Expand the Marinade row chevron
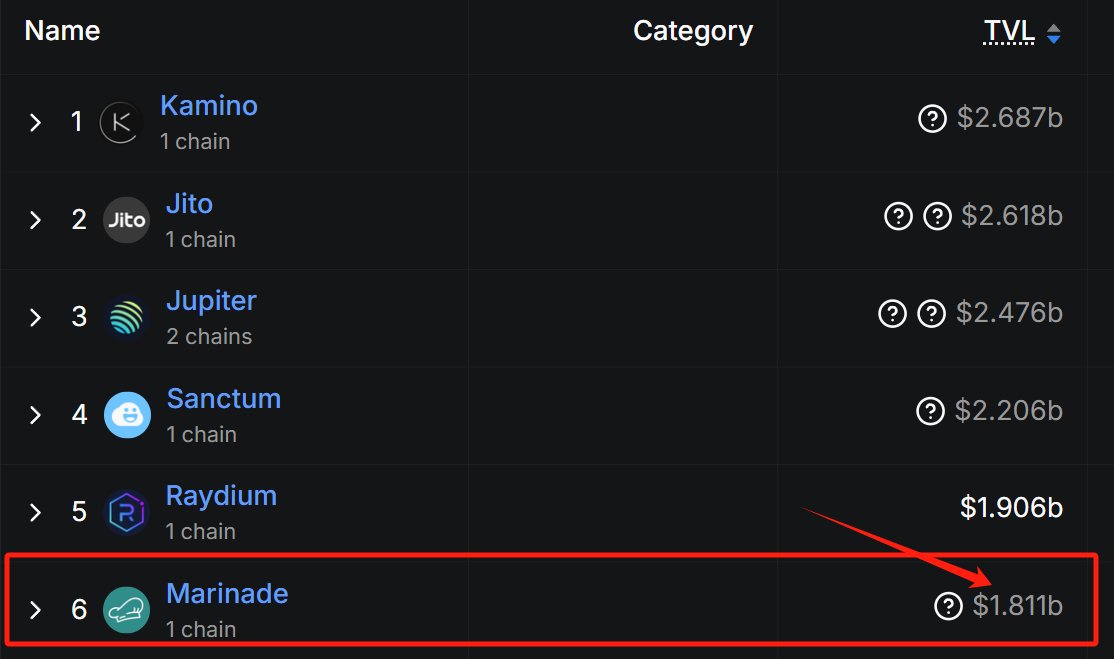The width and height of the screenshot is (1114, 659). 36,609
